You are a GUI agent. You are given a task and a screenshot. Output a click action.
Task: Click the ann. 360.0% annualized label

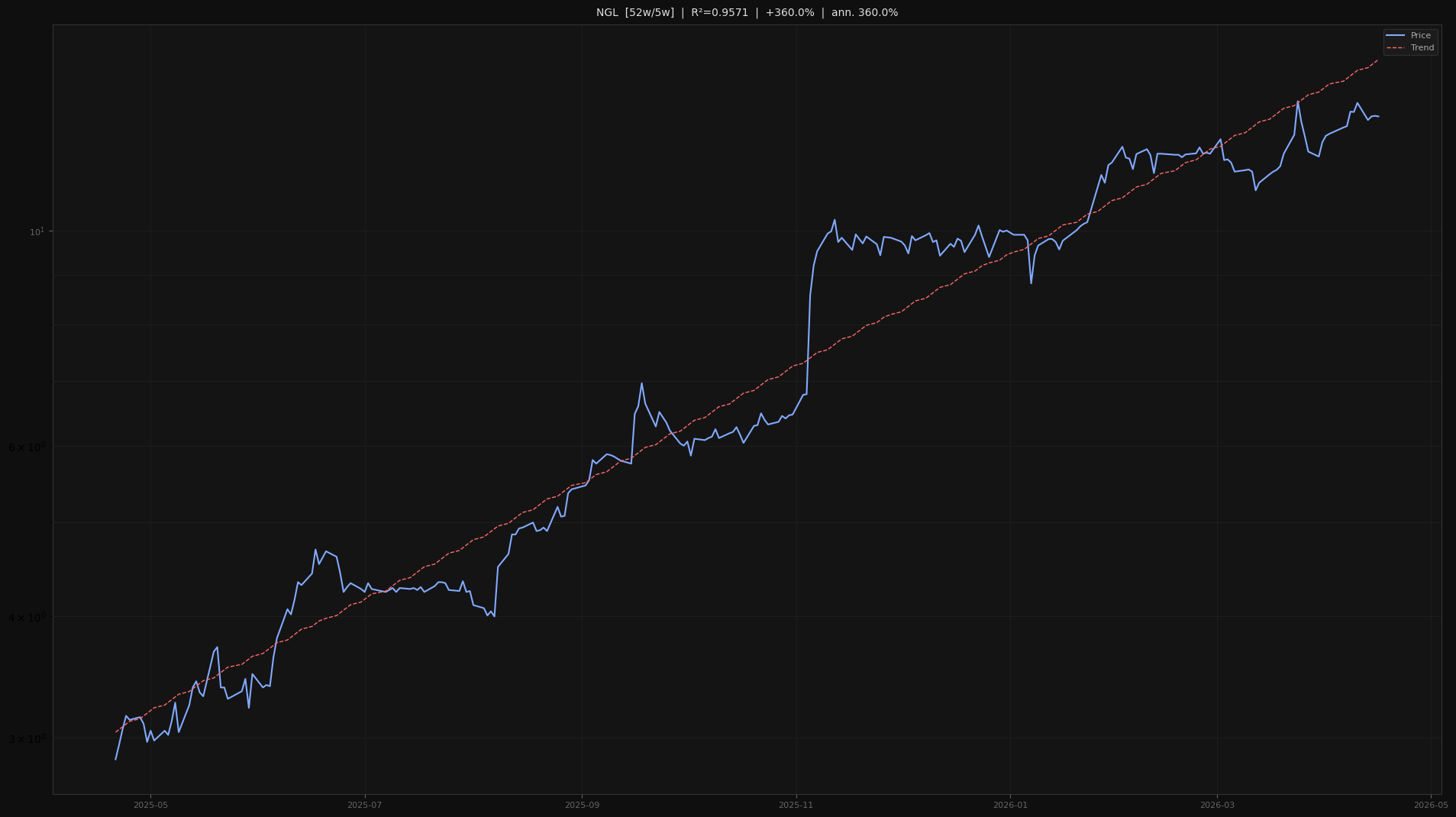pos(864,12)
